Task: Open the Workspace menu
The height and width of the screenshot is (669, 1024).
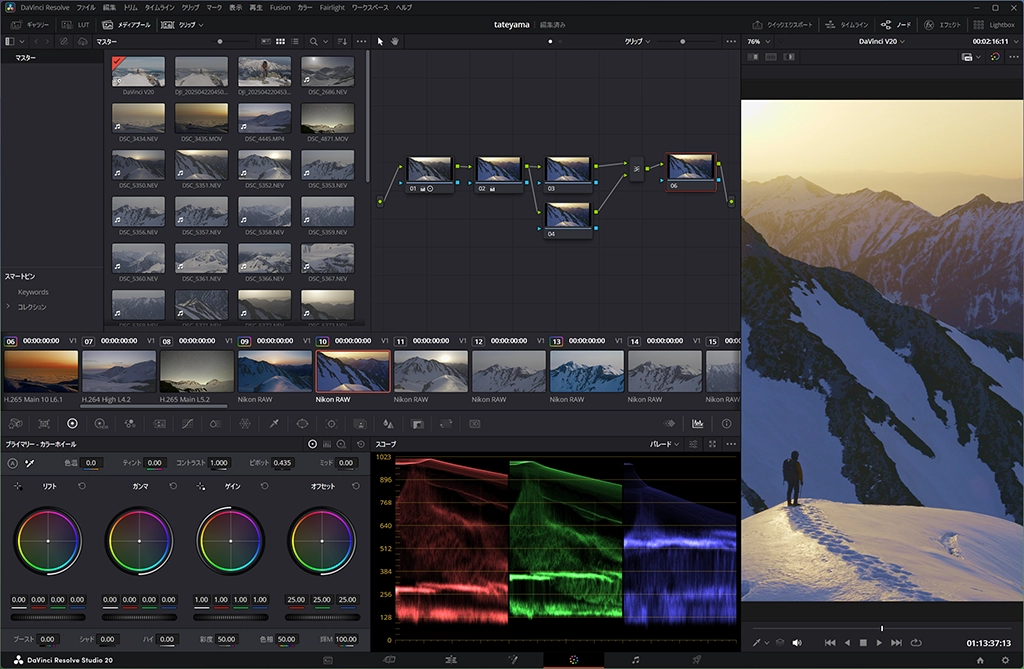Action: (369, 7)
